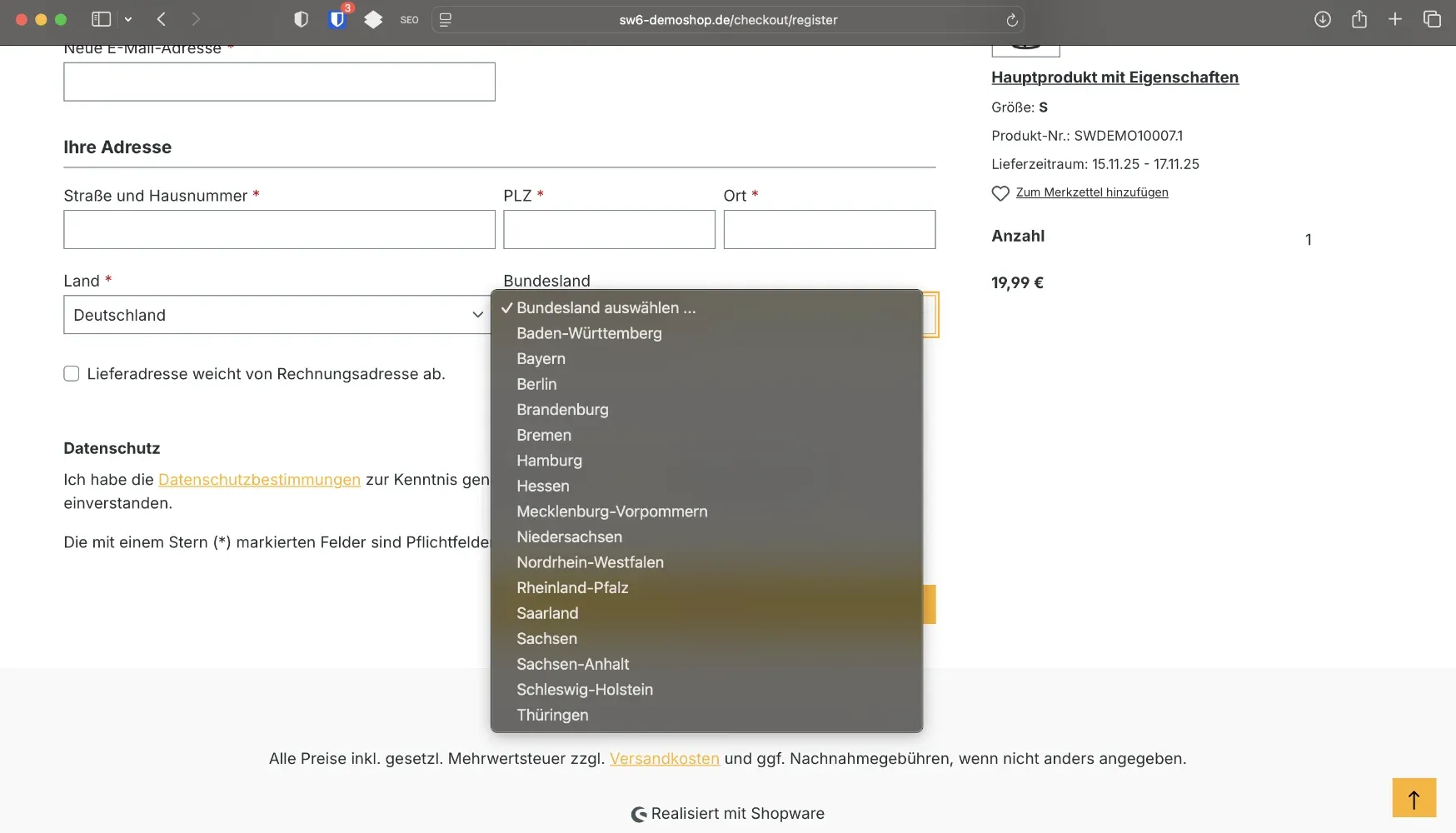The height and width of the screenshot is (833, 1456).
Task: Open the shield extension with badge 3
Action: [x=337, y=19]
